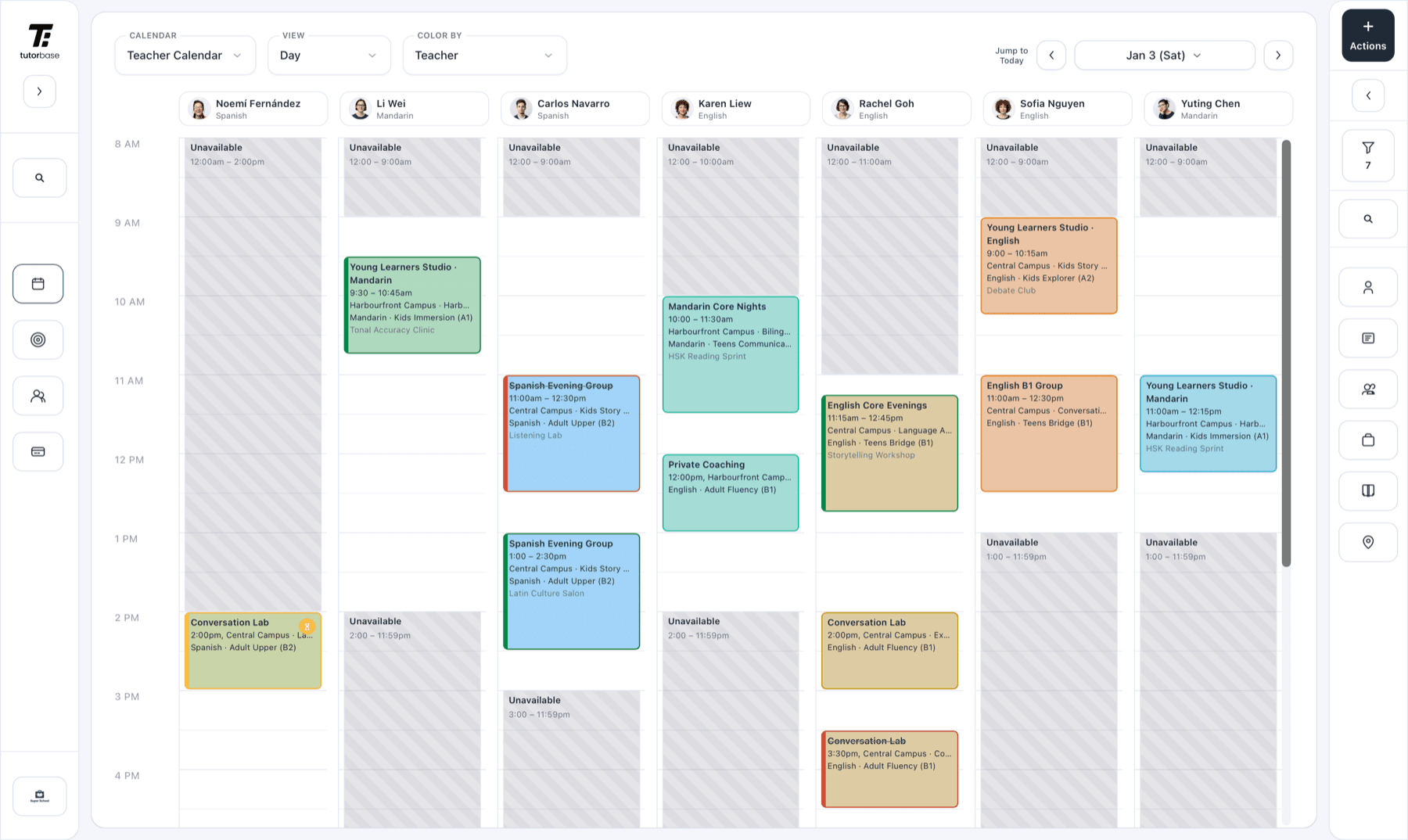Open Young Learners Studio English event
1408x840 pixels.
1049,266
